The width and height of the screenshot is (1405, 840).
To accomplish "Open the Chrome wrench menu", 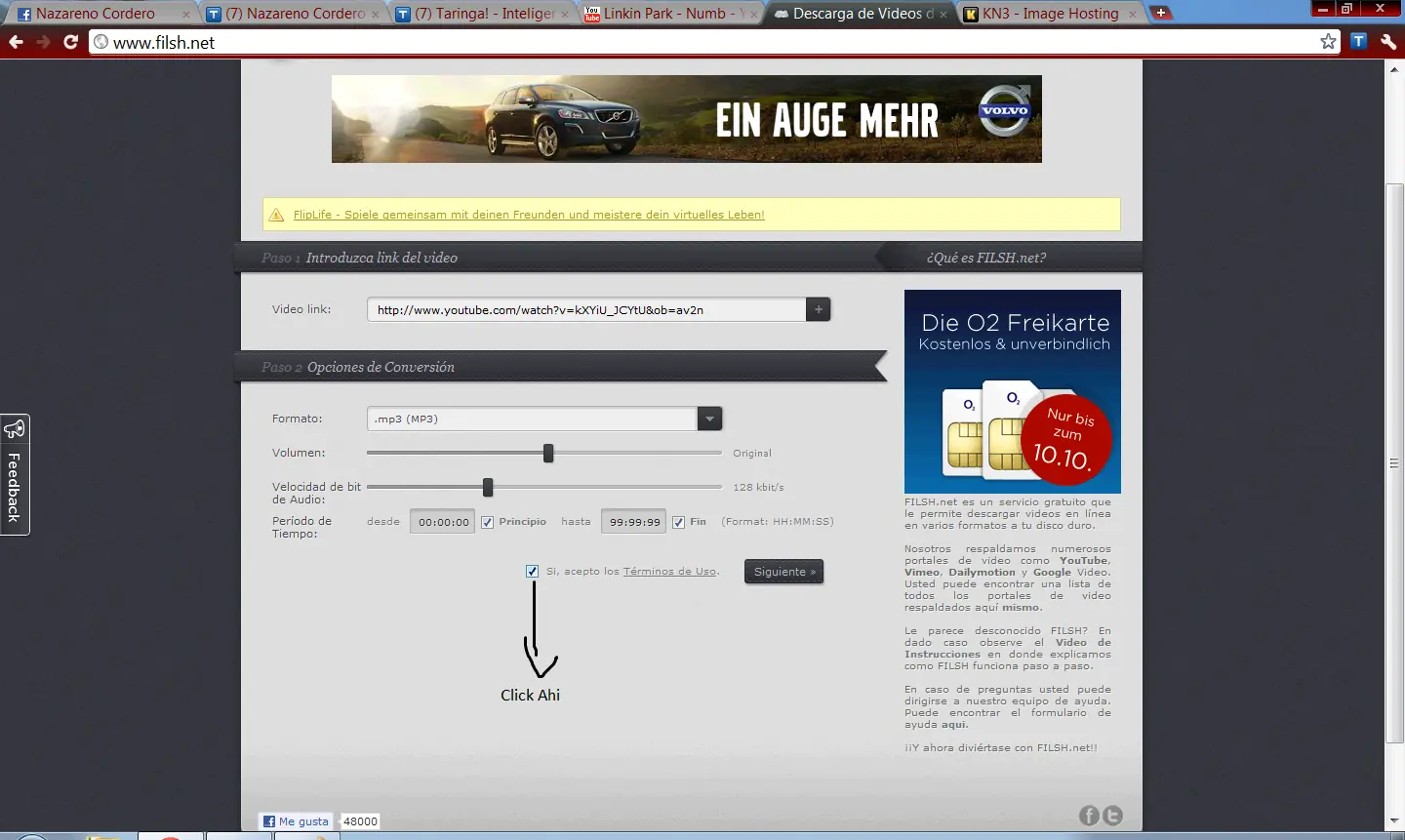I will (x=1388, y=41).
